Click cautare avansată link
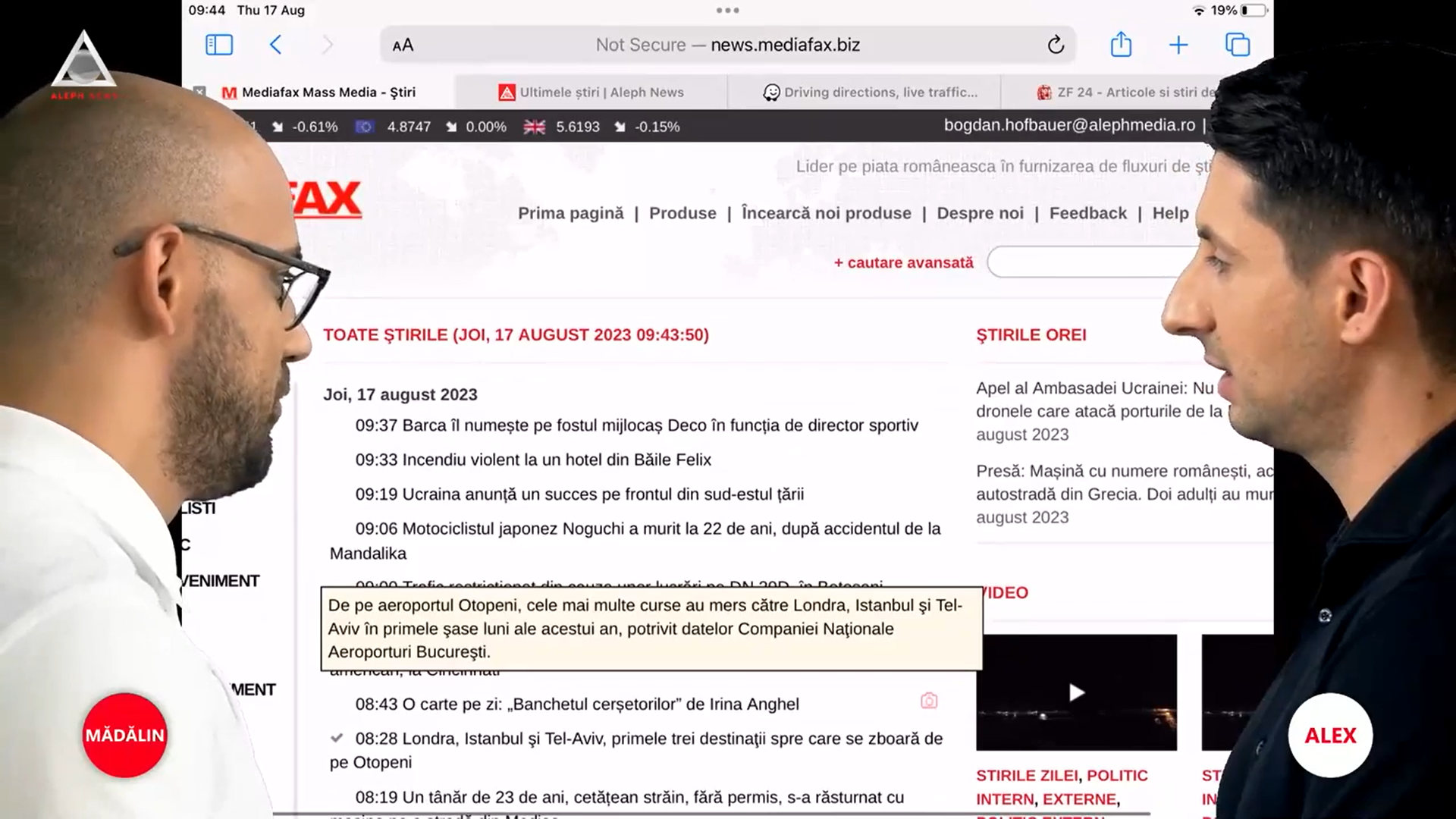The image size is (1456, 819). (903, 262)
